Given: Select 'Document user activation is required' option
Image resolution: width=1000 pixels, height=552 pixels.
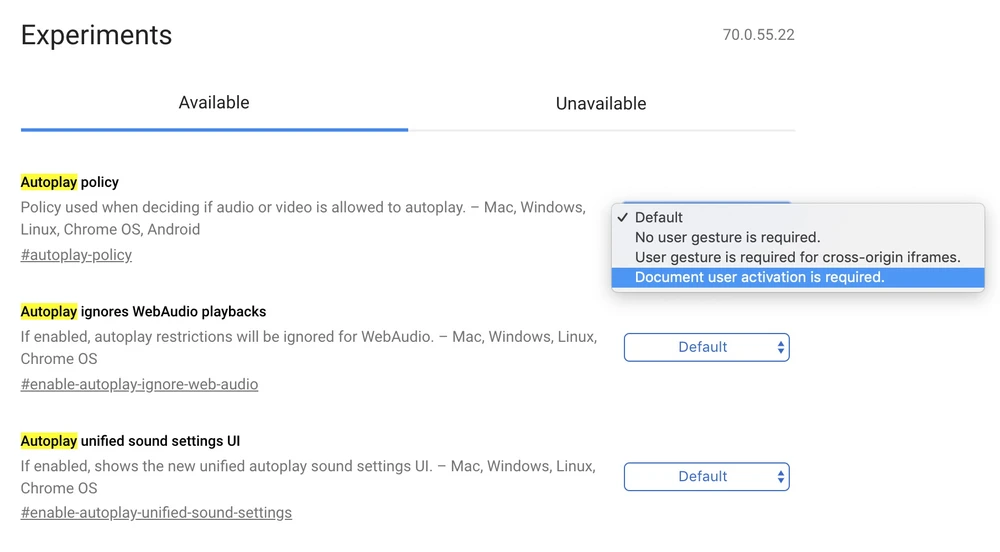Looking at the screenshot, I should (x=759, y=277).
